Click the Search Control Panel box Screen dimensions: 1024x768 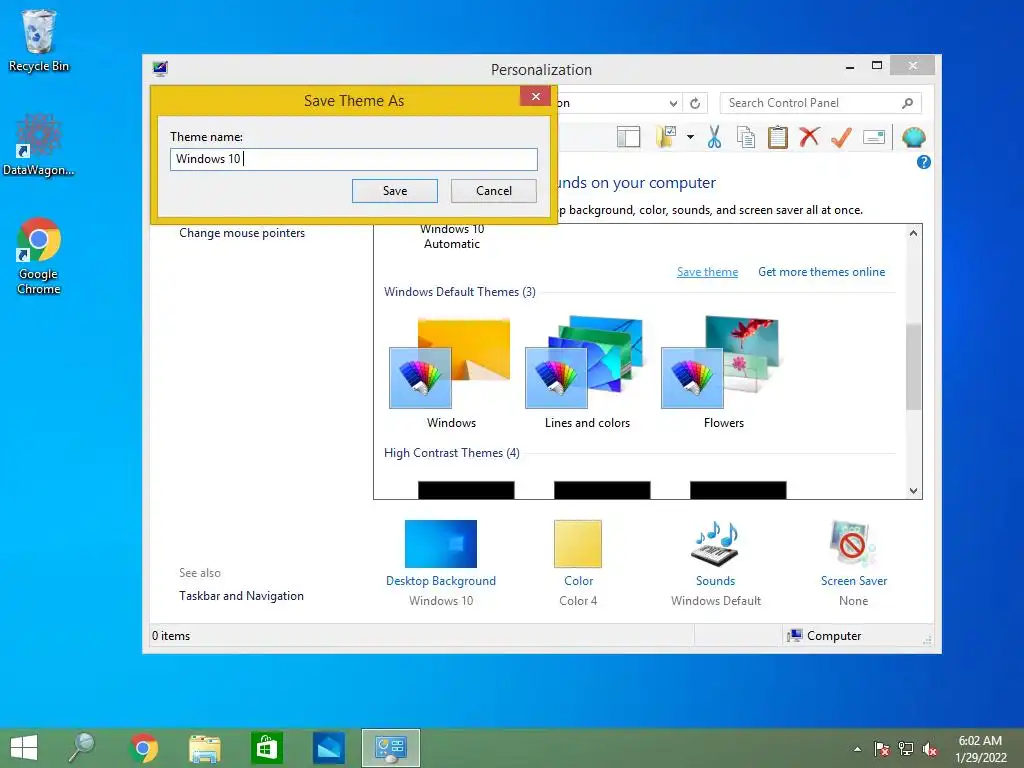pos(821,103)
